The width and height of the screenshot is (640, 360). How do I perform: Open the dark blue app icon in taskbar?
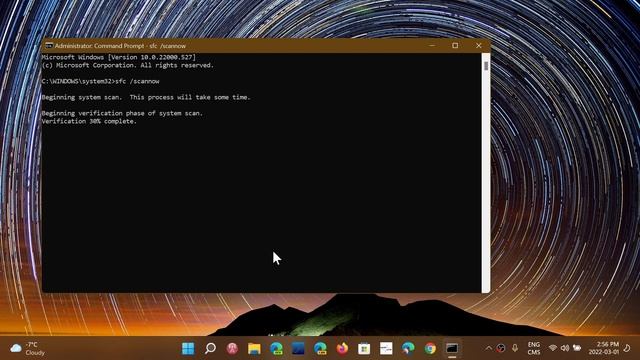click(x=298, y=349)
